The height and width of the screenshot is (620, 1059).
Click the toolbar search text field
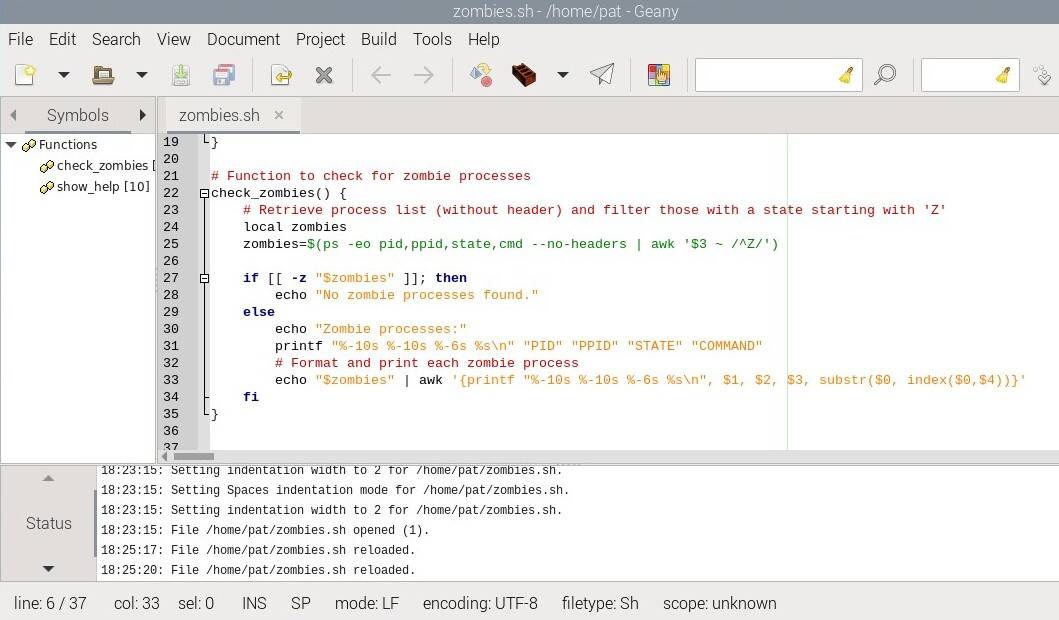point(778,74)
